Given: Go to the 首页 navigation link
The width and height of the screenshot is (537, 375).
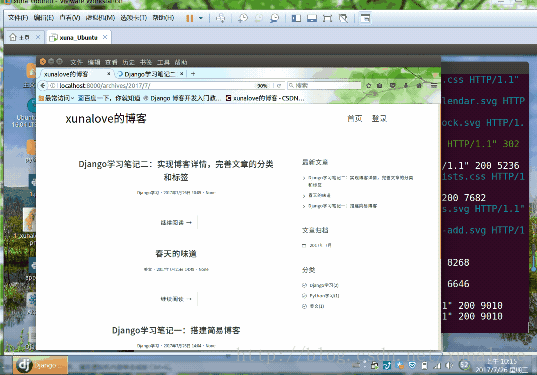Looking at the screenshot, I should tap(354, 118).
